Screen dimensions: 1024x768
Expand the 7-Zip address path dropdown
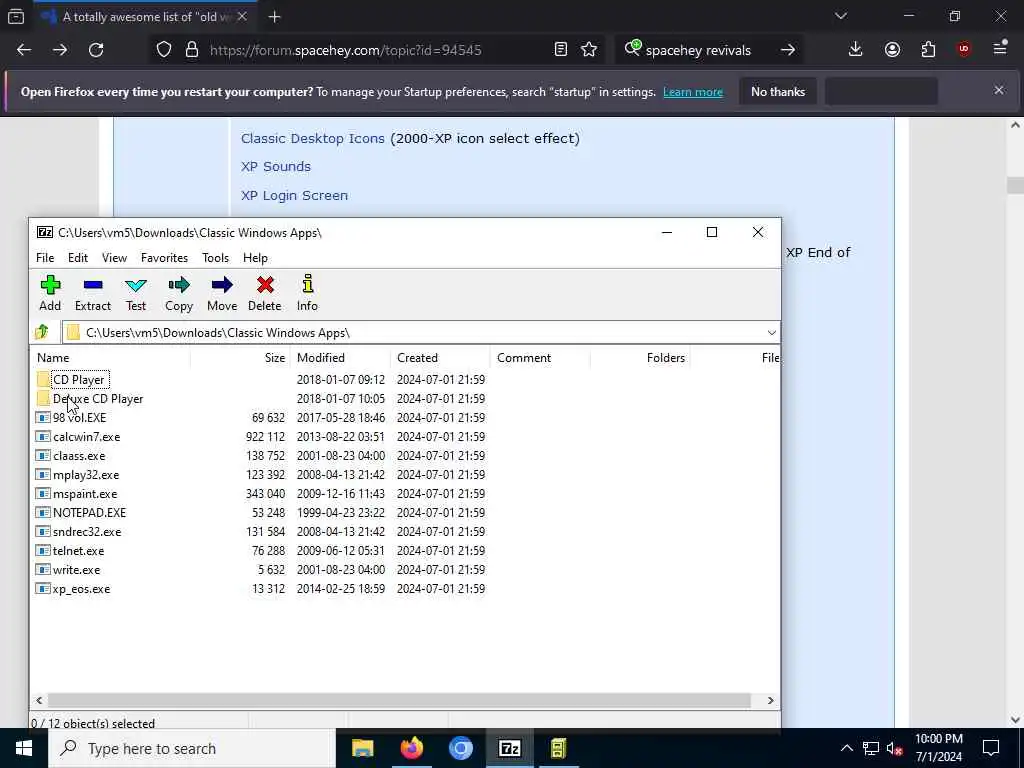tap(771, 332)
